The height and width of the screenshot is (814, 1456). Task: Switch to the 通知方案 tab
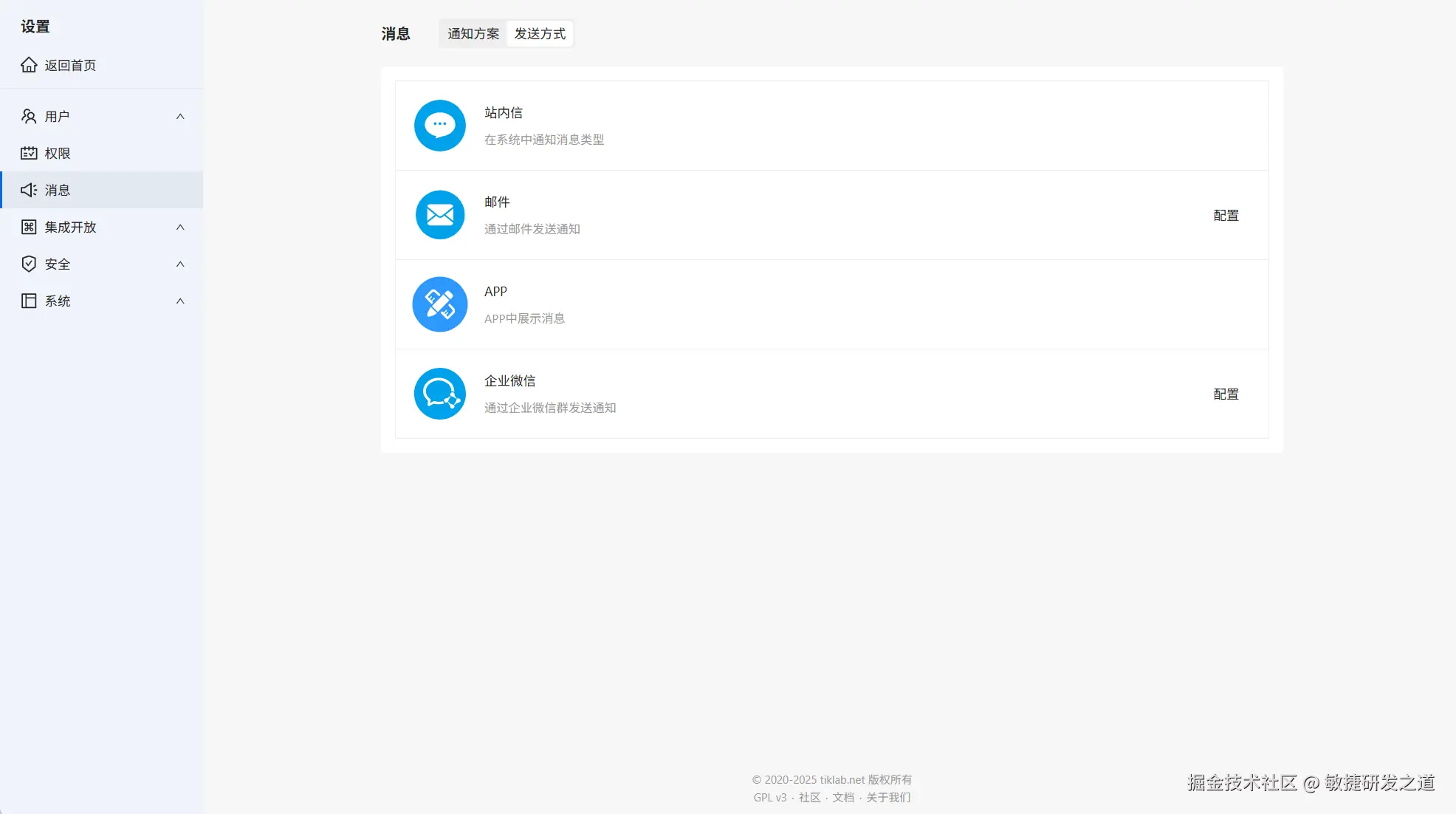tap(472, 33)
